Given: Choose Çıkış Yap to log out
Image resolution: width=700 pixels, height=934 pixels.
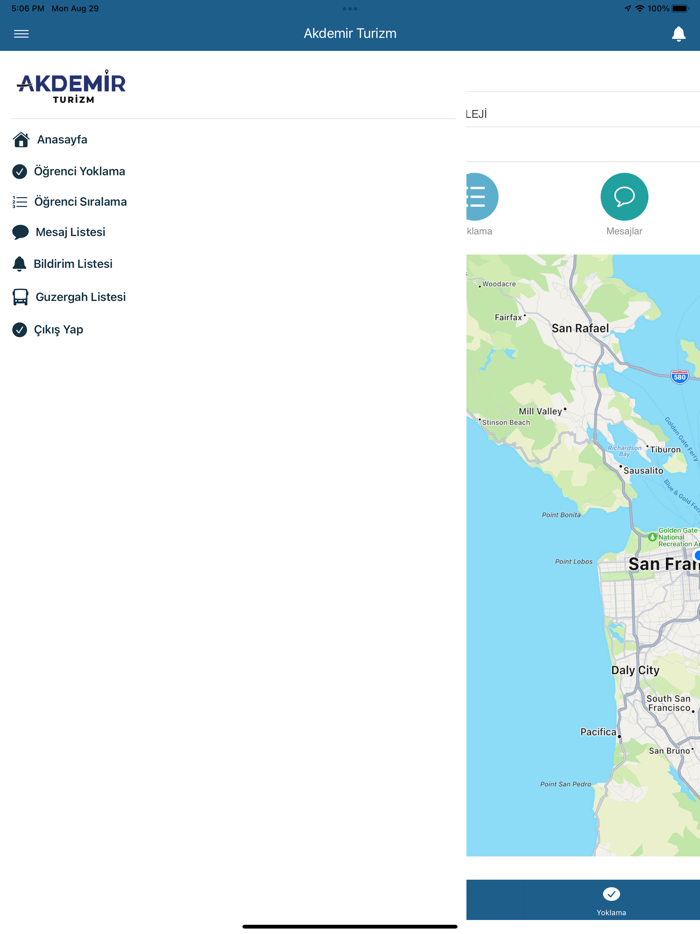Looking at the screenshot, I should point(58,329).
